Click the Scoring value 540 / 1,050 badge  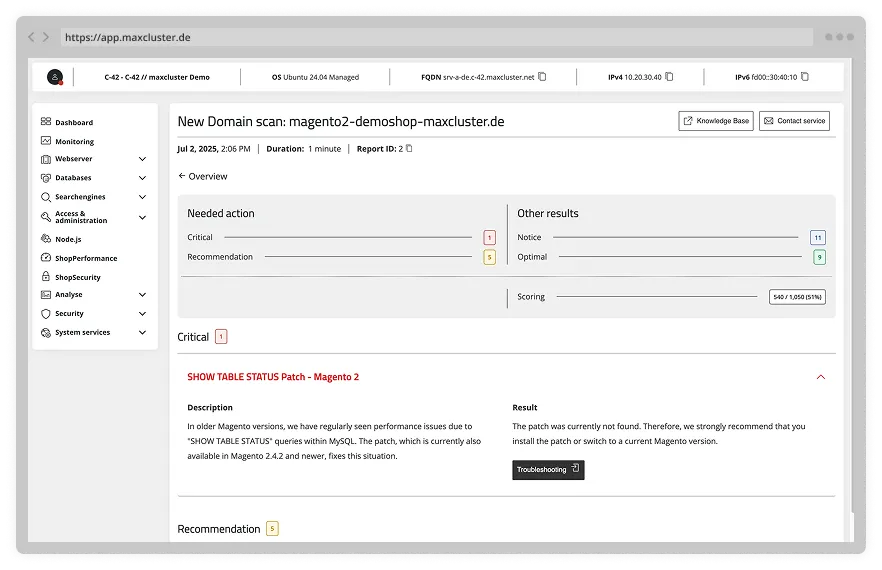(797, 297)
